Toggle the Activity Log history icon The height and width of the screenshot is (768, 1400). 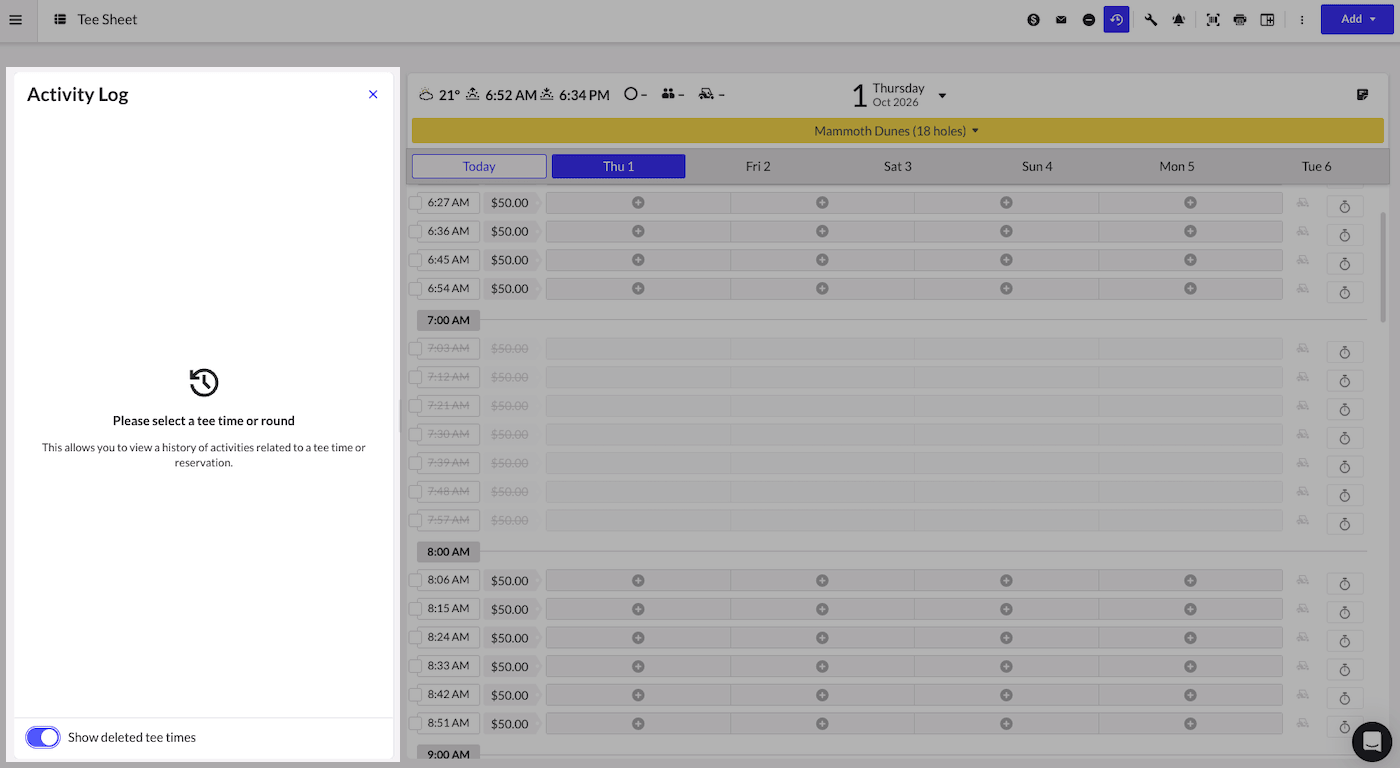point(1117,19)
